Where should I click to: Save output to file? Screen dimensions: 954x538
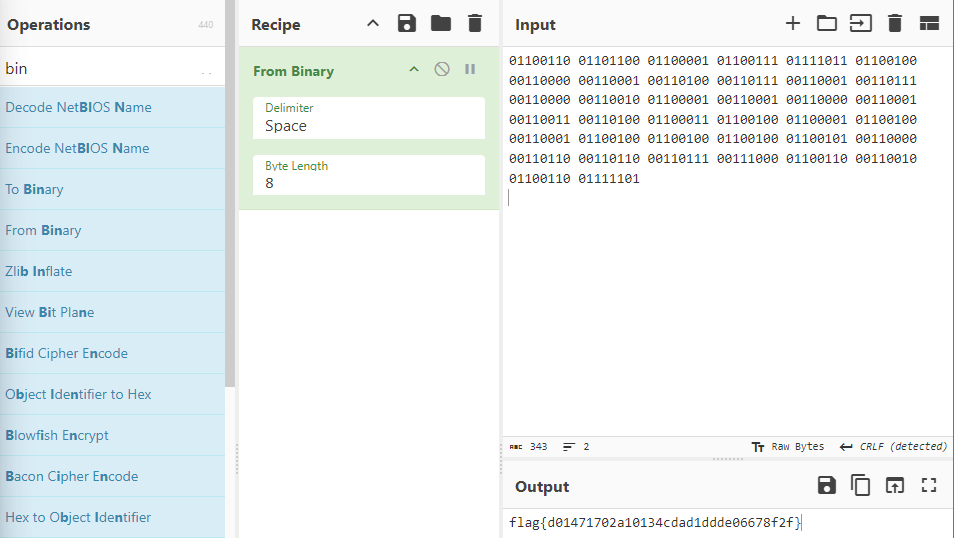tap(826, 485)
